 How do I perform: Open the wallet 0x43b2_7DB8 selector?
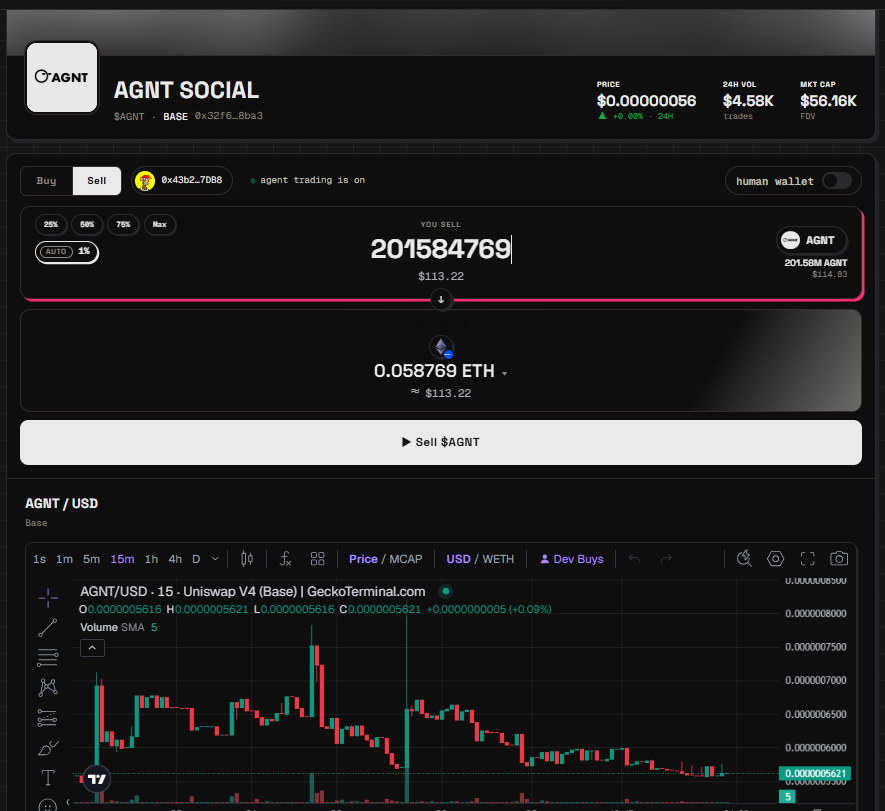tap(182, 181)
